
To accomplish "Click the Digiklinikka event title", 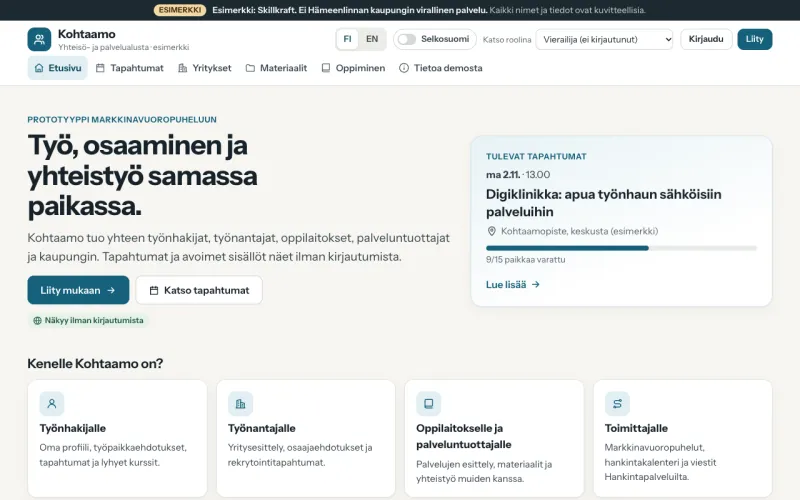I will [604, 203].
